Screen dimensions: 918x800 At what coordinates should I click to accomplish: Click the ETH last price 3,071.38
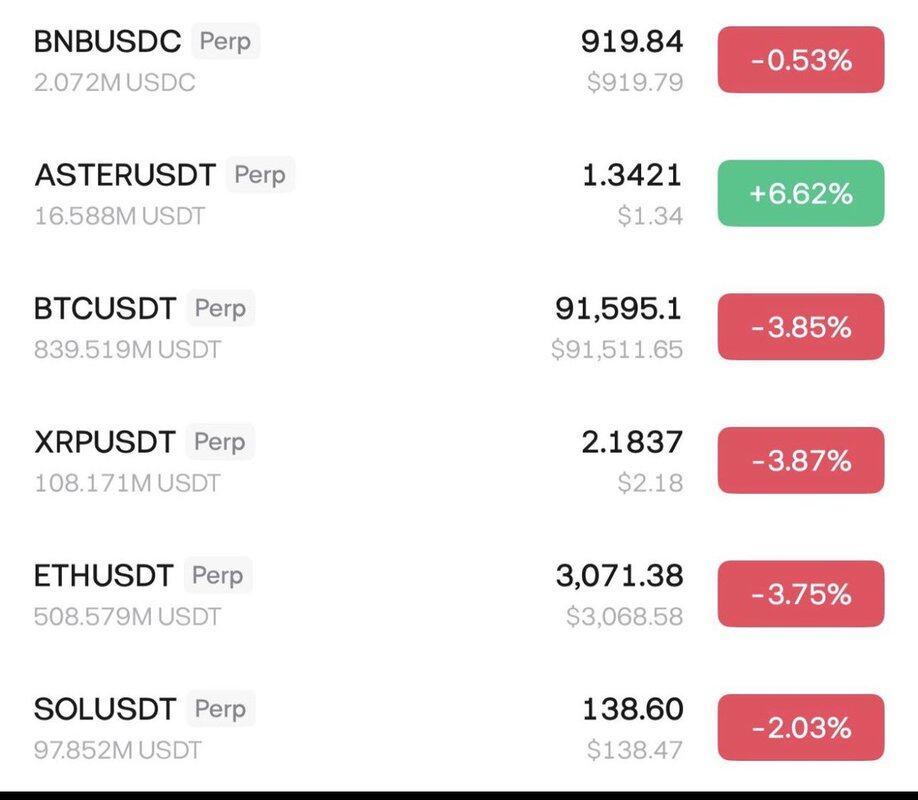[x=619, y=576]
